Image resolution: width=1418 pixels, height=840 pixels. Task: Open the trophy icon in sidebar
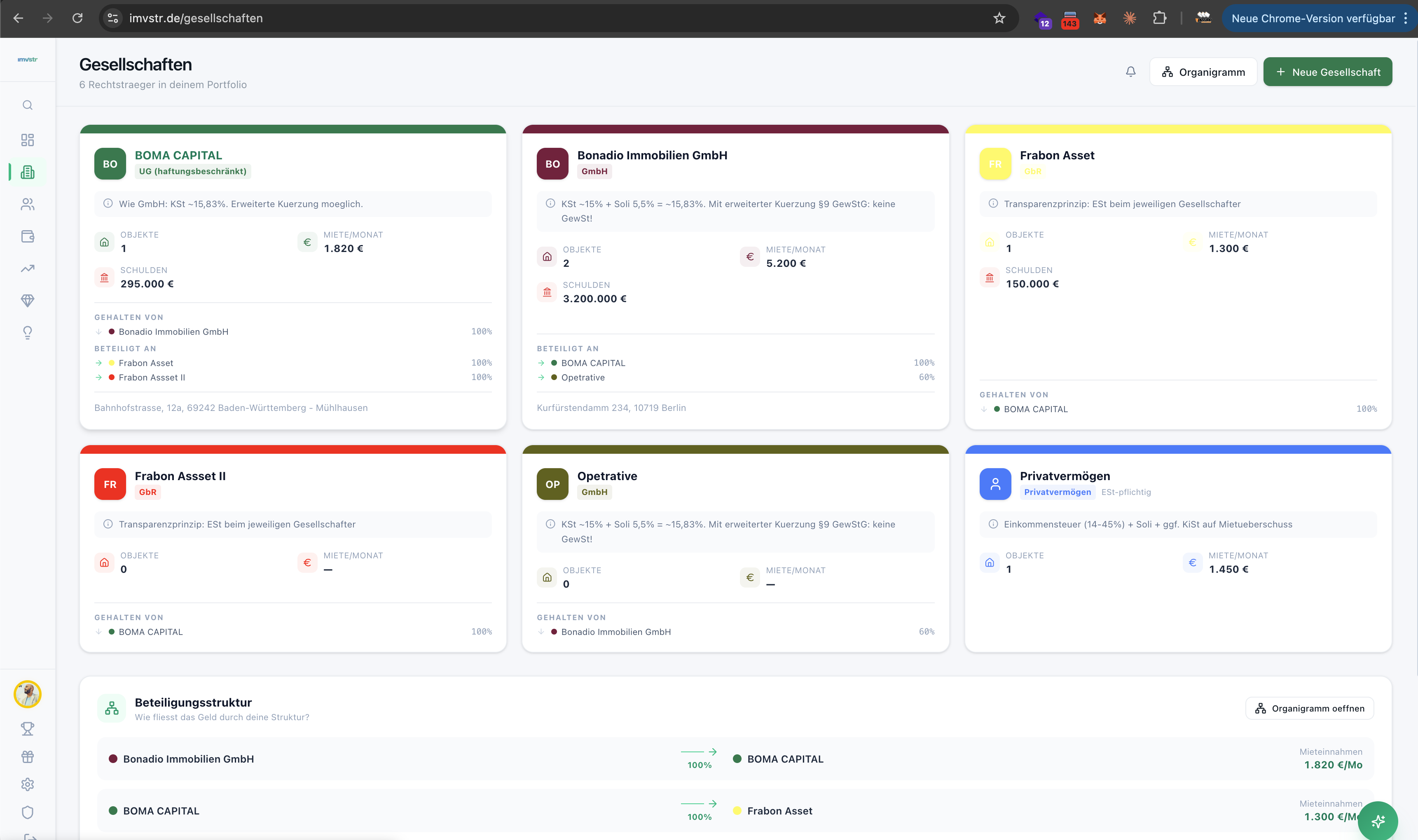(x=27, y=728)
